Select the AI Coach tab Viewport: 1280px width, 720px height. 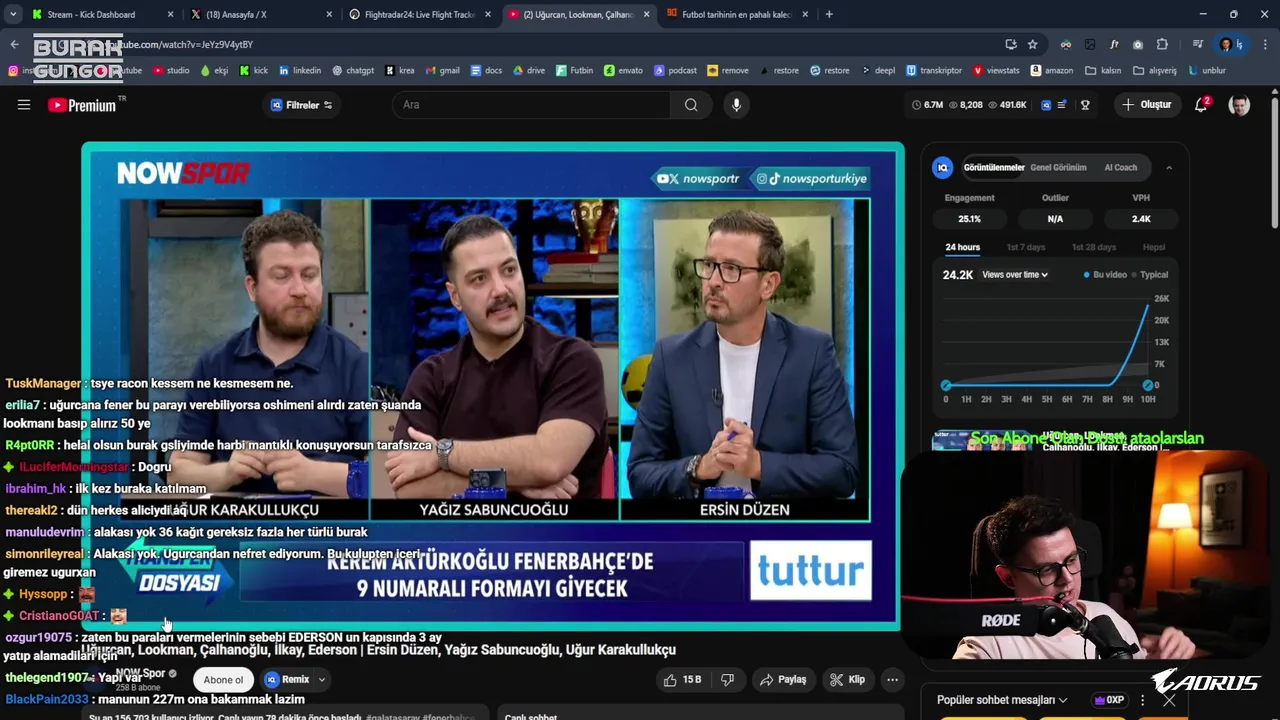point(1120,168)
